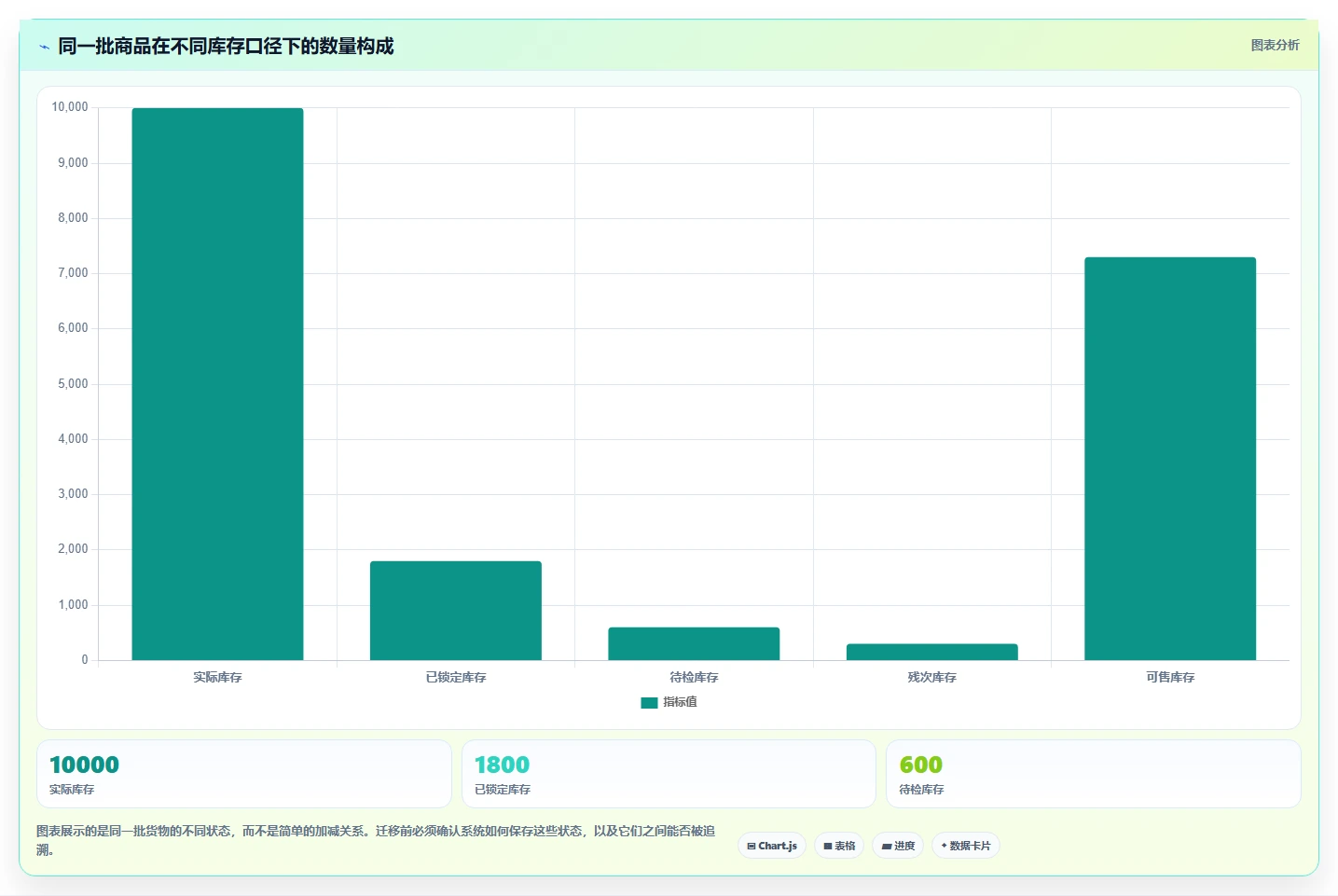Image resolution: width=1338 pixels, height=896 pixels.
Task: Click the Chart.js tag chip
Action: click(772, 846)
